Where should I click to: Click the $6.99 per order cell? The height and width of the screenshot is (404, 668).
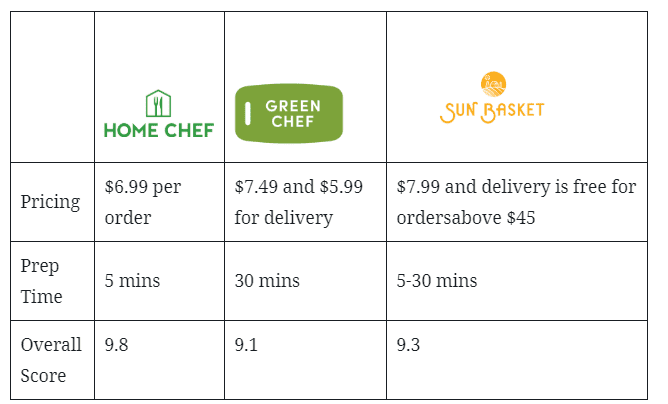point(159,202)
